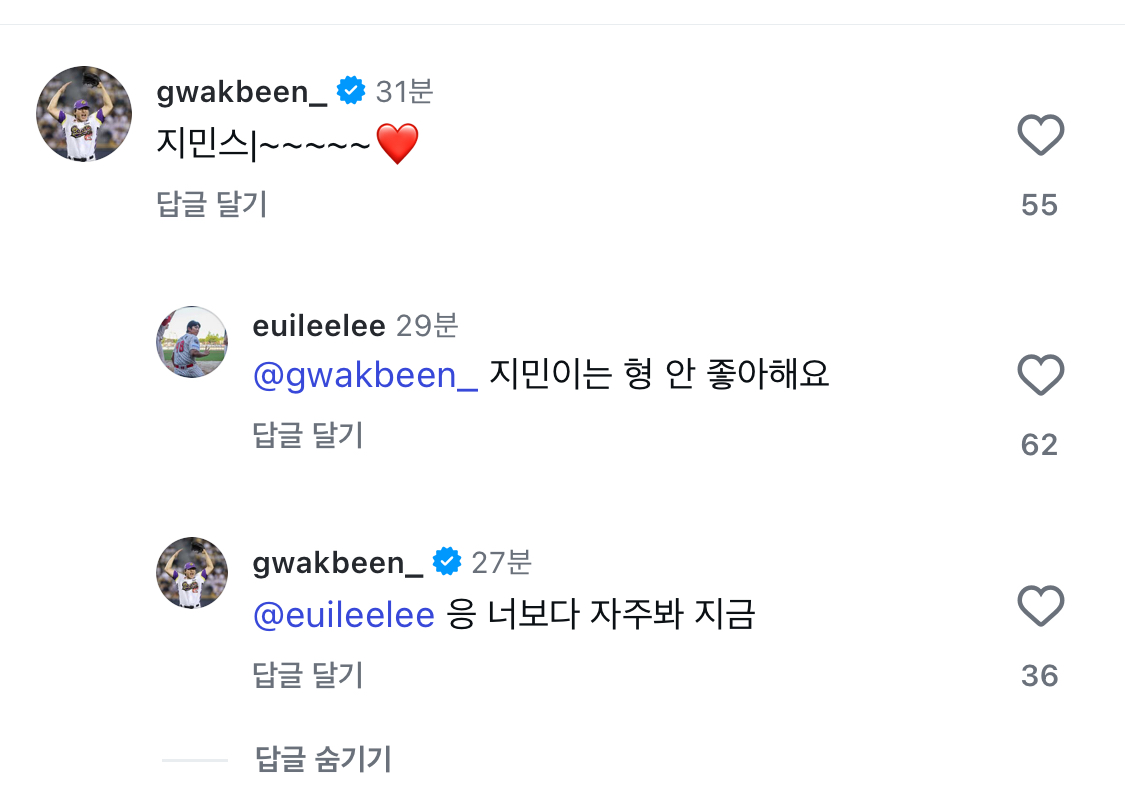Show the 36 likes count
This screenshot has height=785, width=1125.
tap(1039, 676)
